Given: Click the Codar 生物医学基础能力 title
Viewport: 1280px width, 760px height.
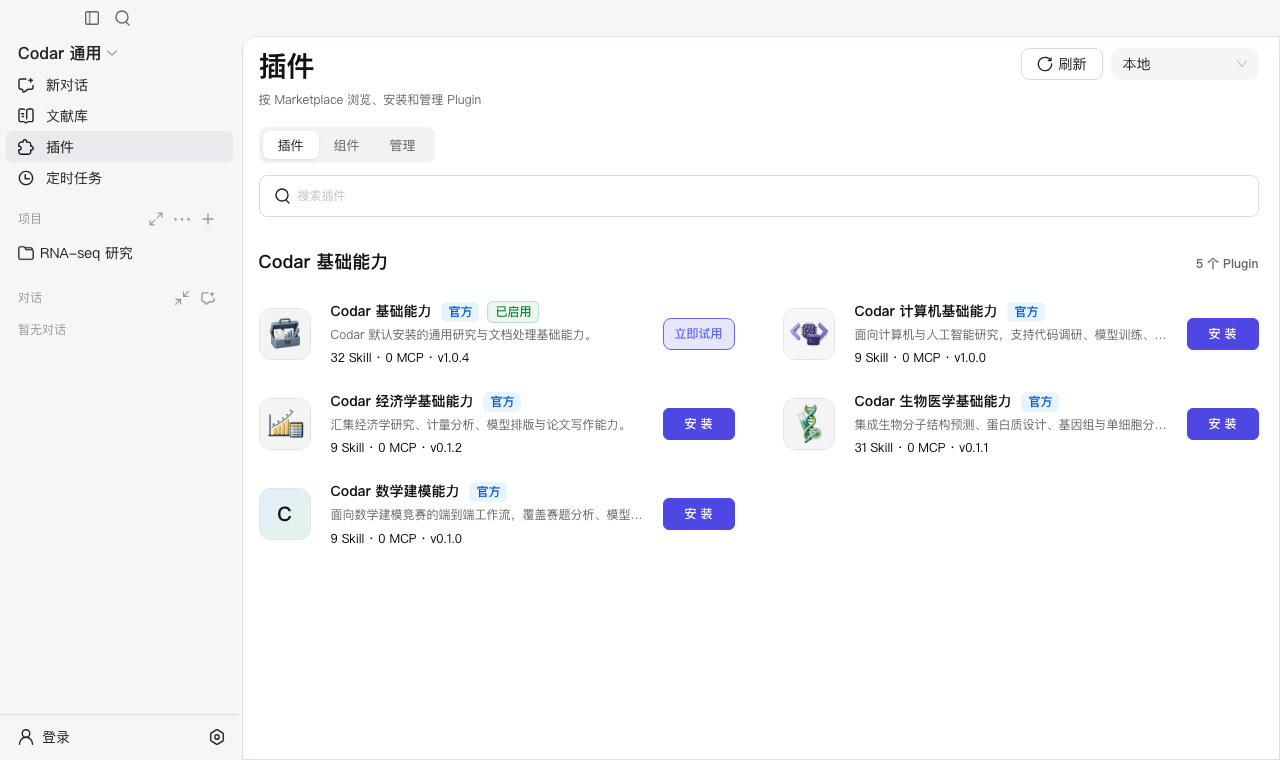Looking at the screenshot, I should 933,401.
